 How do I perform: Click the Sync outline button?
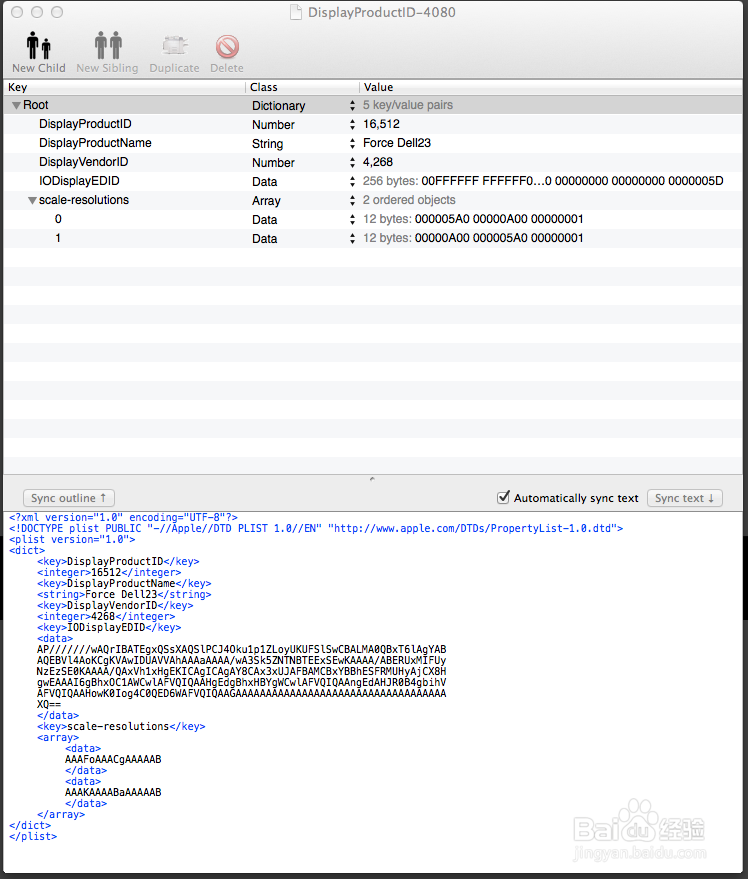[69, 498]
